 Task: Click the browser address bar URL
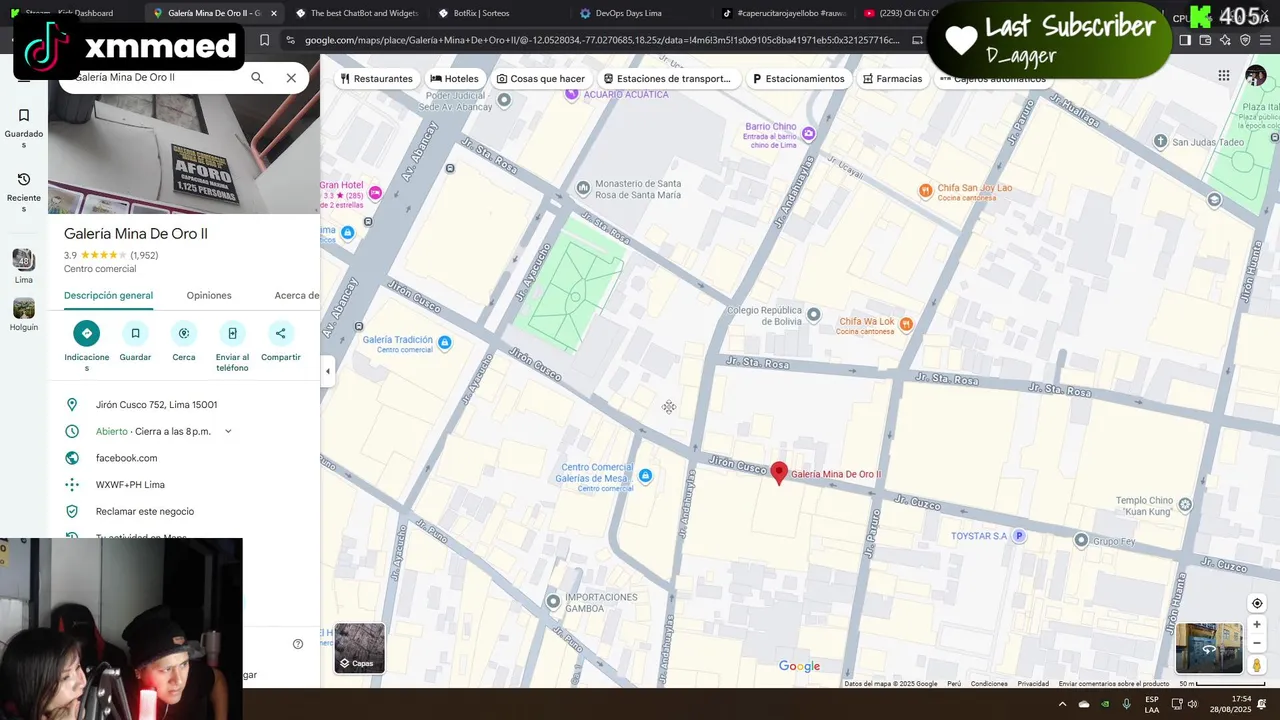tap(602, 40)
